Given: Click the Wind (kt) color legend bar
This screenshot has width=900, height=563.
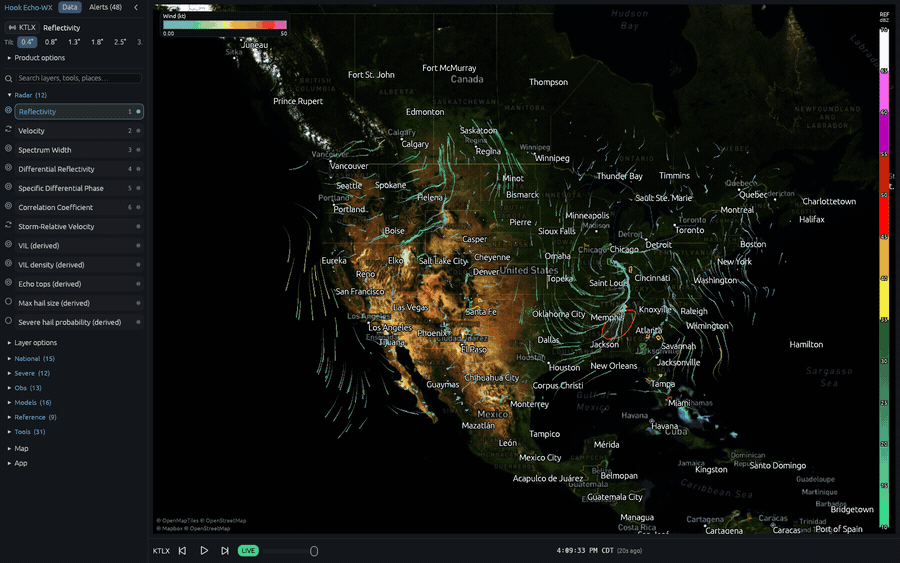Looking at the screenshot, I should click(x=224, y=25).
